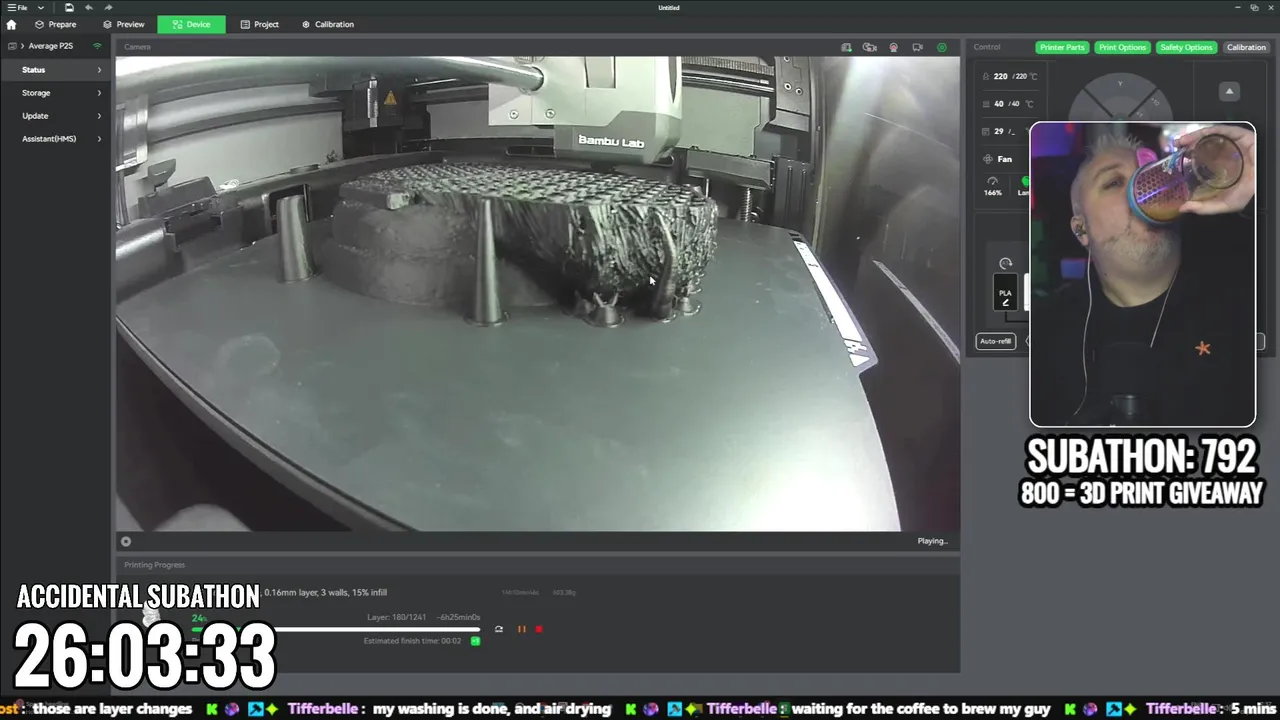The image size is (1280, 720).
Task: Click the print progress bar
Action: [336, 629]
